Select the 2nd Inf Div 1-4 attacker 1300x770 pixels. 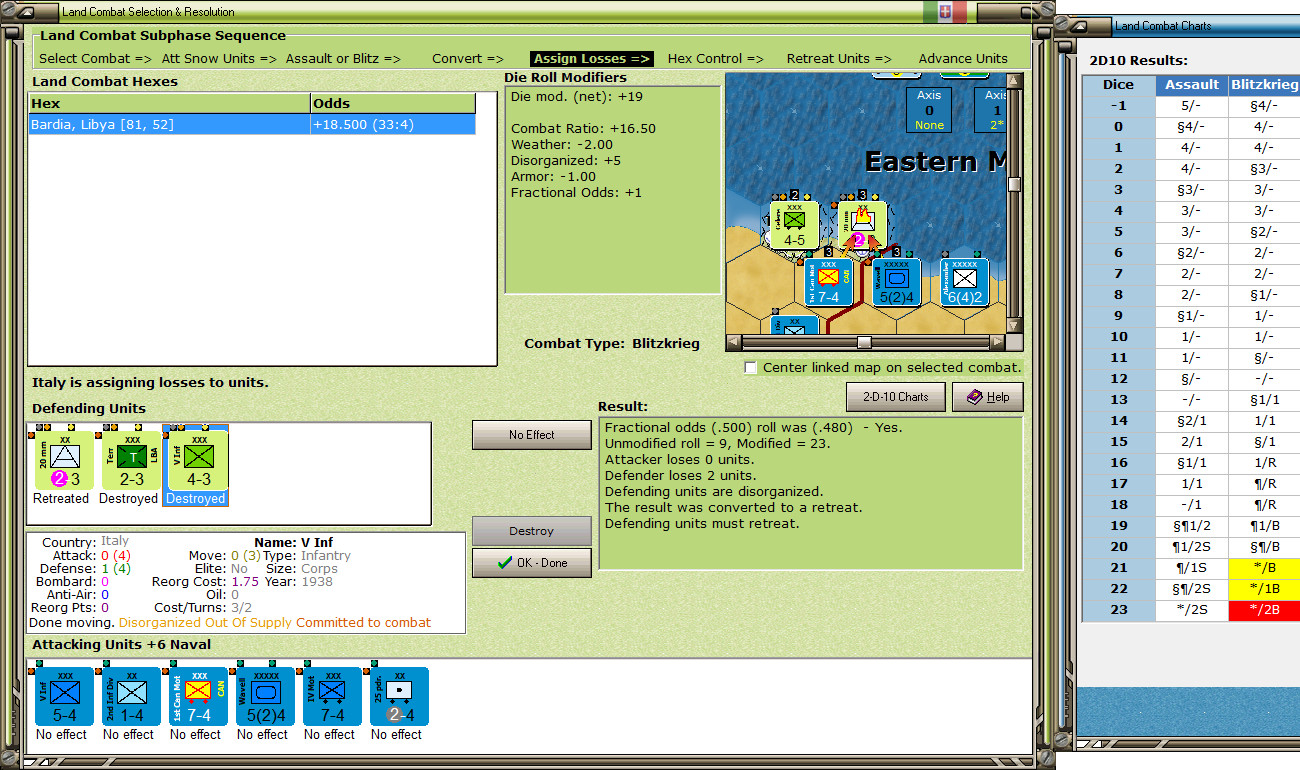(x=130, y=696)
